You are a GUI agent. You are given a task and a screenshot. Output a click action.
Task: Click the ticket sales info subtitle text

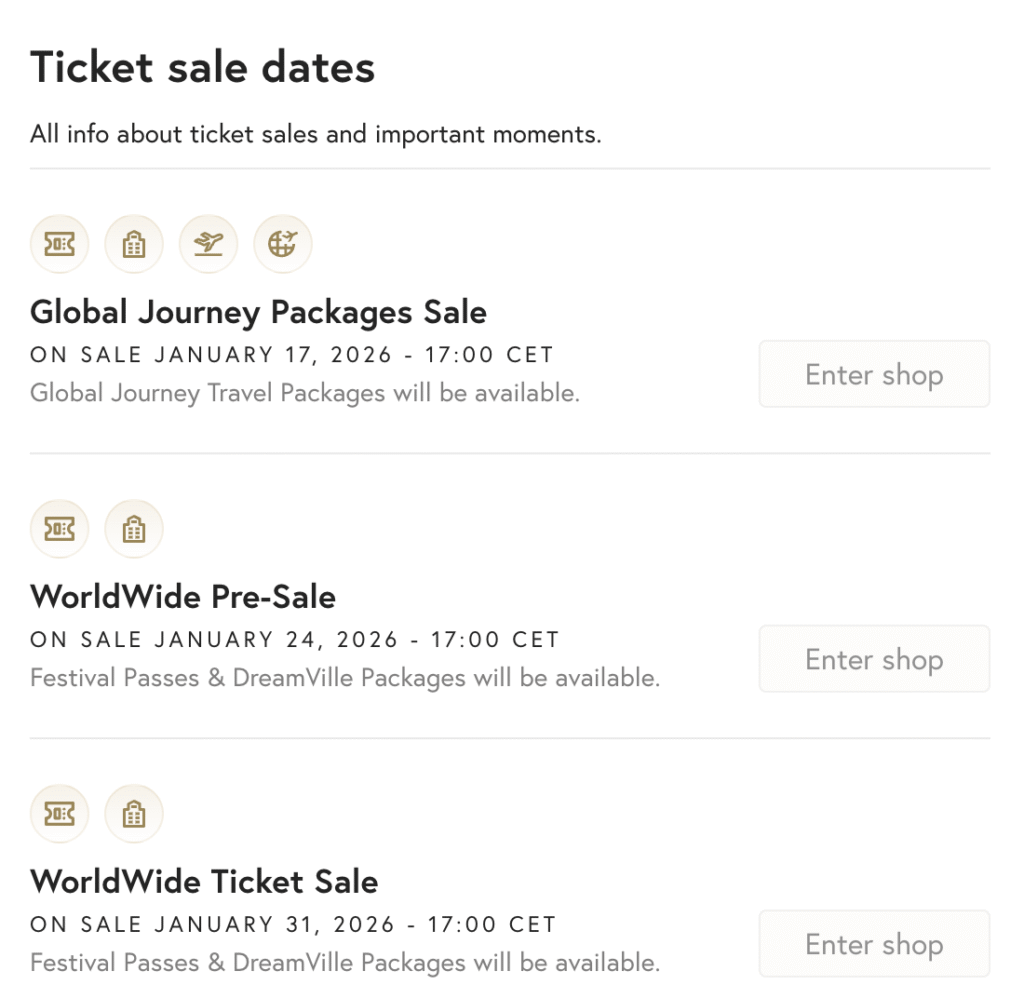pyautogui.click(x=316, y=134)
